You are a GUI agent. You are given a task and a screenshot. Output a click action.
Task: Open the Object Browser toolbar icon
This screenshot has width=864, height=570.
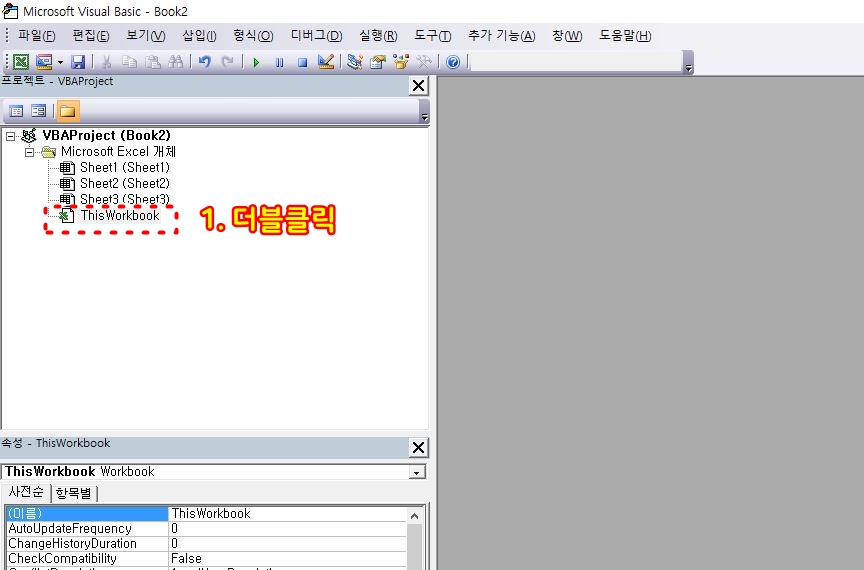pos(401,62)
